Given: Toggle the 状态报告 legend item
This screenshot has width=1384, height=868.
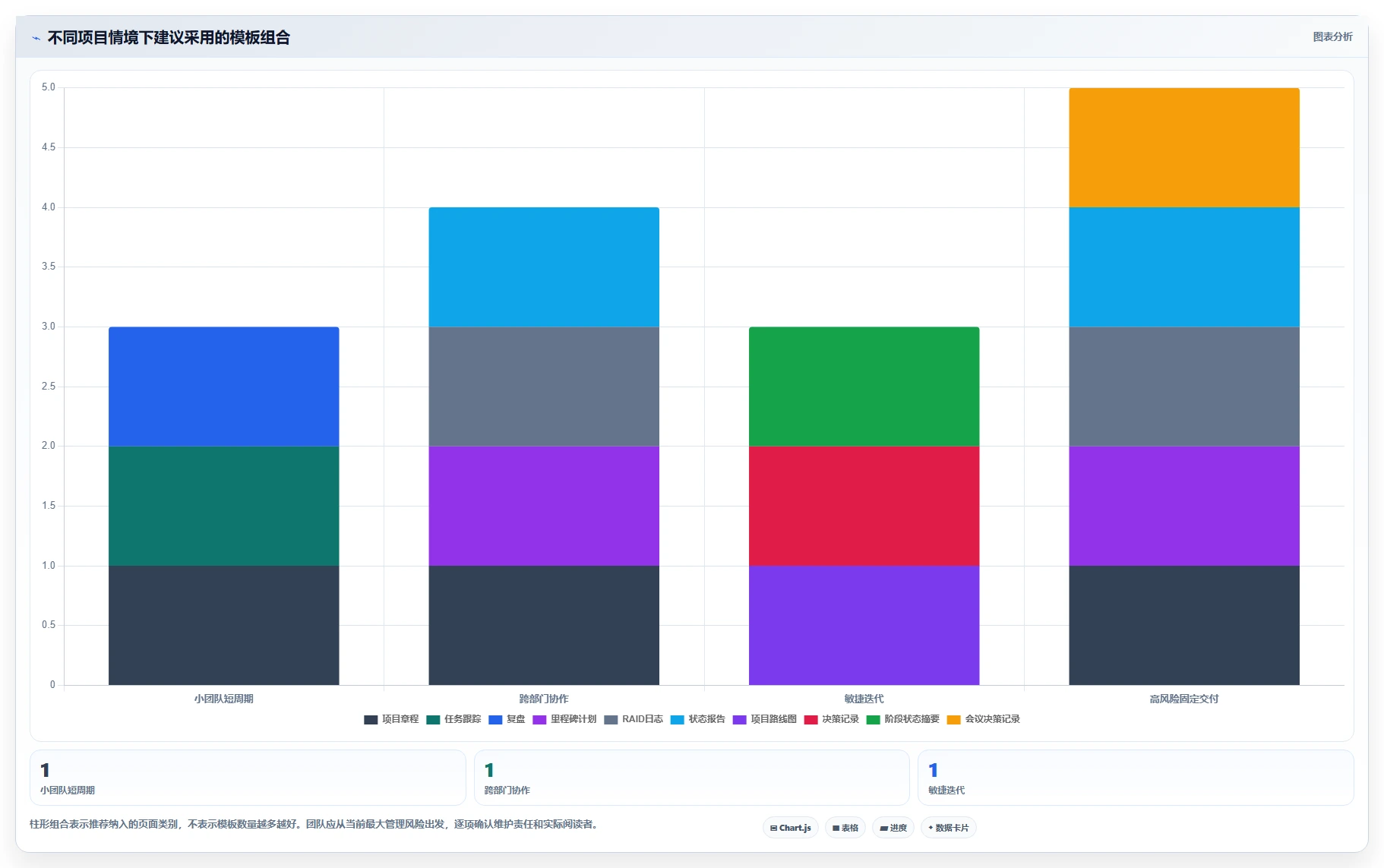Looking at the screenshot, I should click(x=698, y=719).
